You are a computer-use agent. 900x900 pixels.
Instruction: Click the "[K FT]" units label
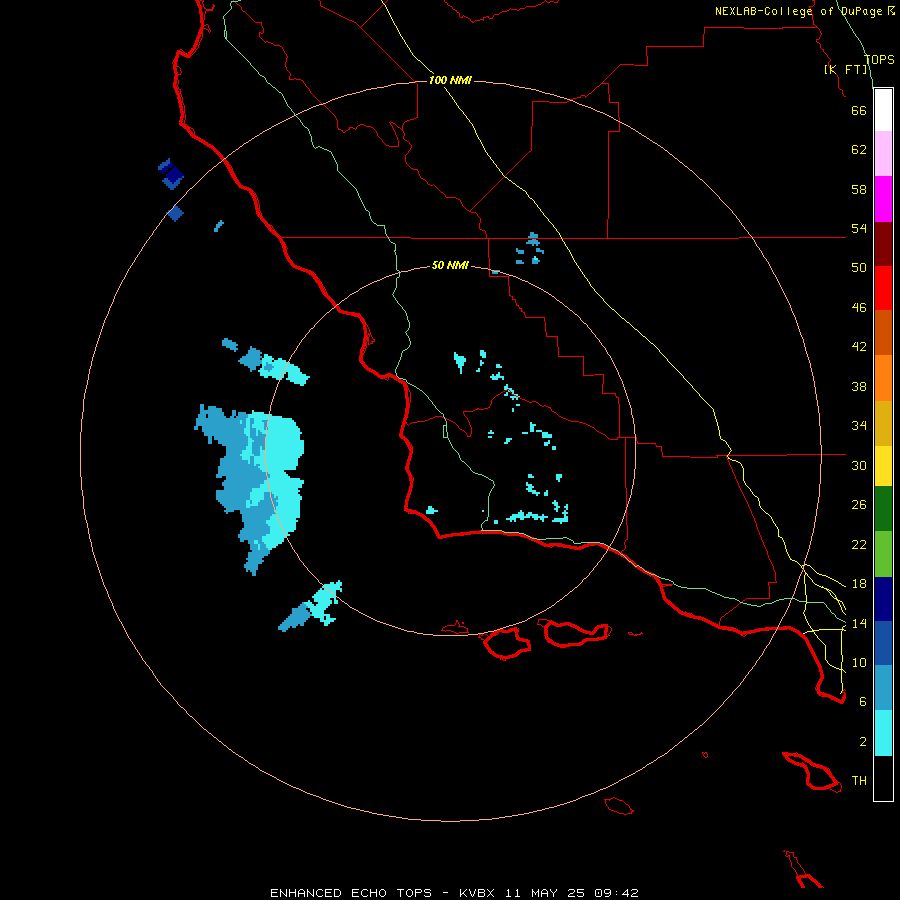846,69
